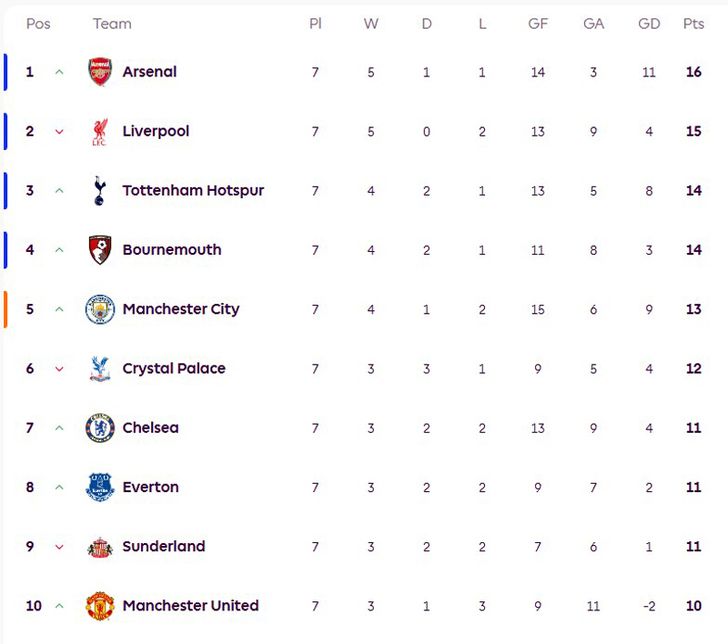This screenshot has height=644, width=728.
Task: Click the Arsenal club crest
Action: point(100,72)
